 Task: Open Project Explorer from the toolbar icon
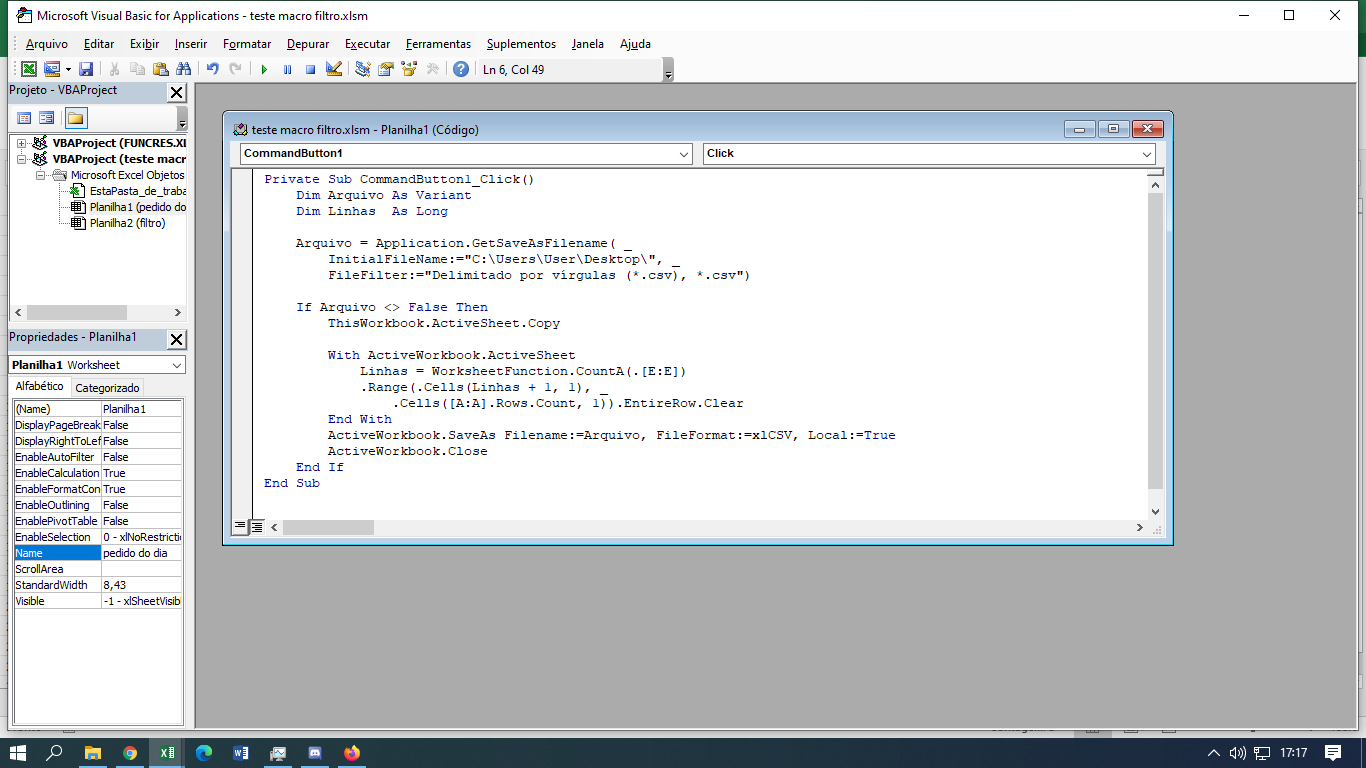pyautogui.click(x=362, y=69)
